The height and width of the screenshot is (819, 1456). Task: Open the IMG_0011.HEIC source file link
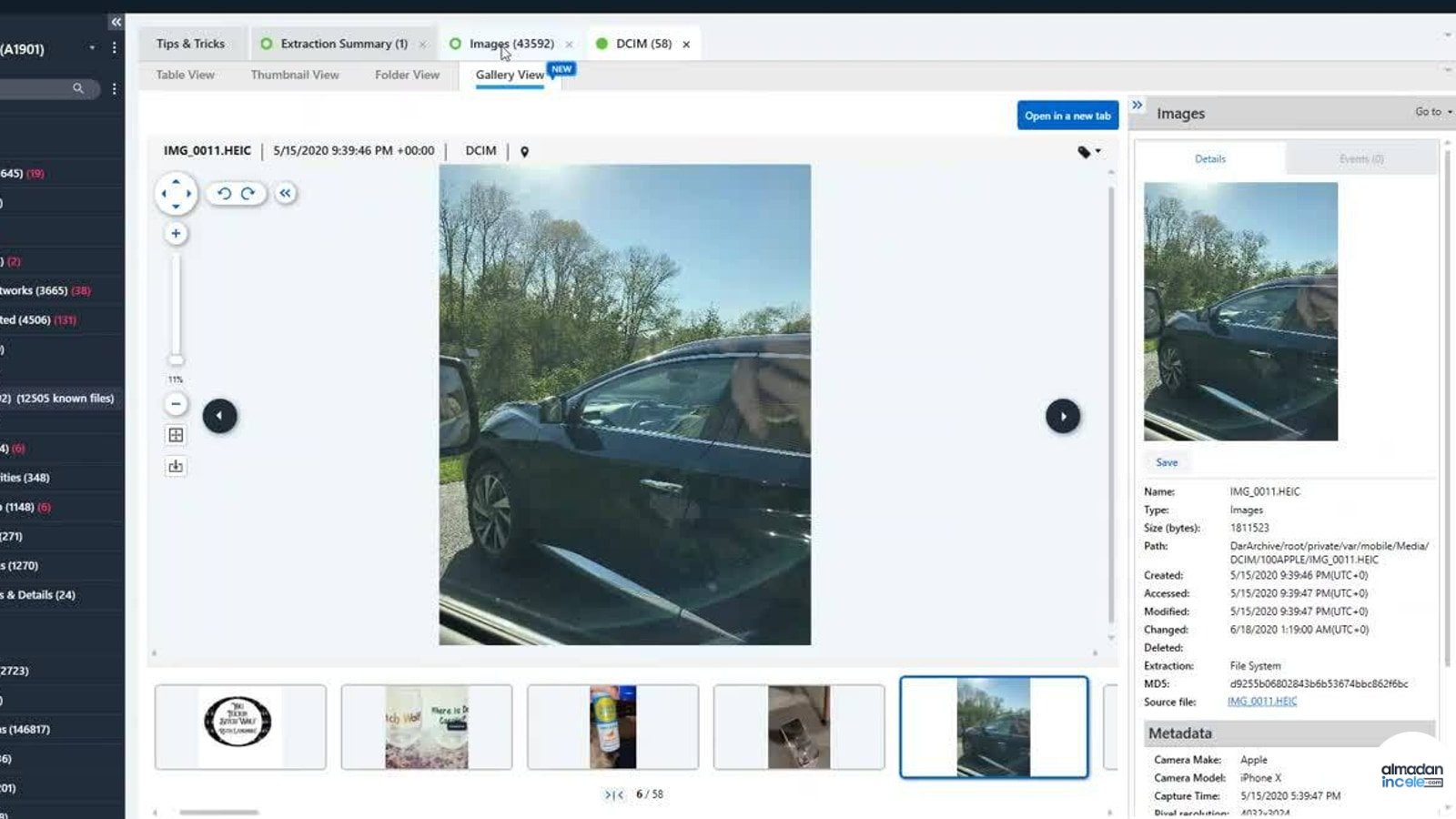coord(1262,702)
